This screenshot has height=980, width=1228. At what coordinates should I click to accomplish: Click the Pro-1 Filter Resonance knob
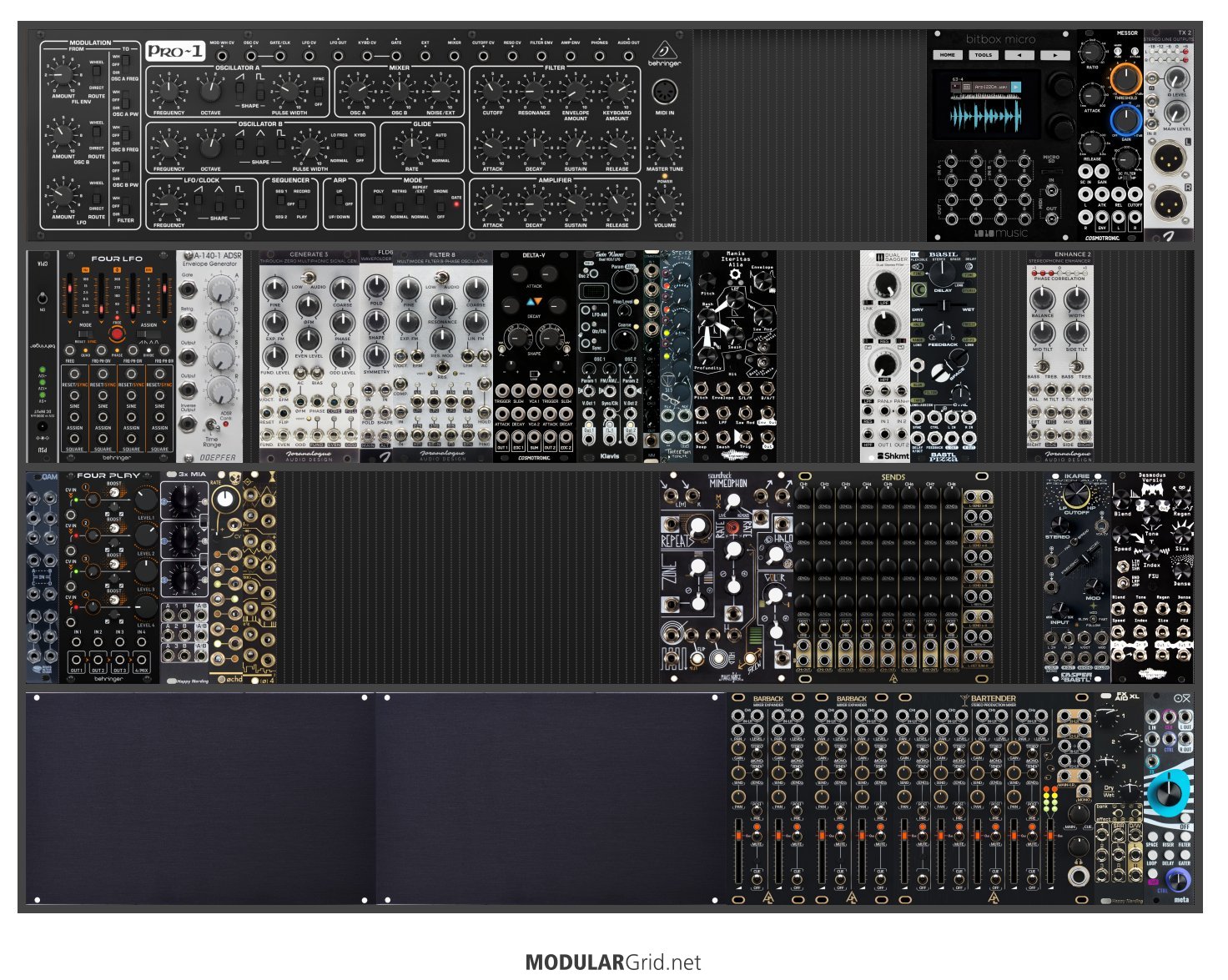[534, 90]
